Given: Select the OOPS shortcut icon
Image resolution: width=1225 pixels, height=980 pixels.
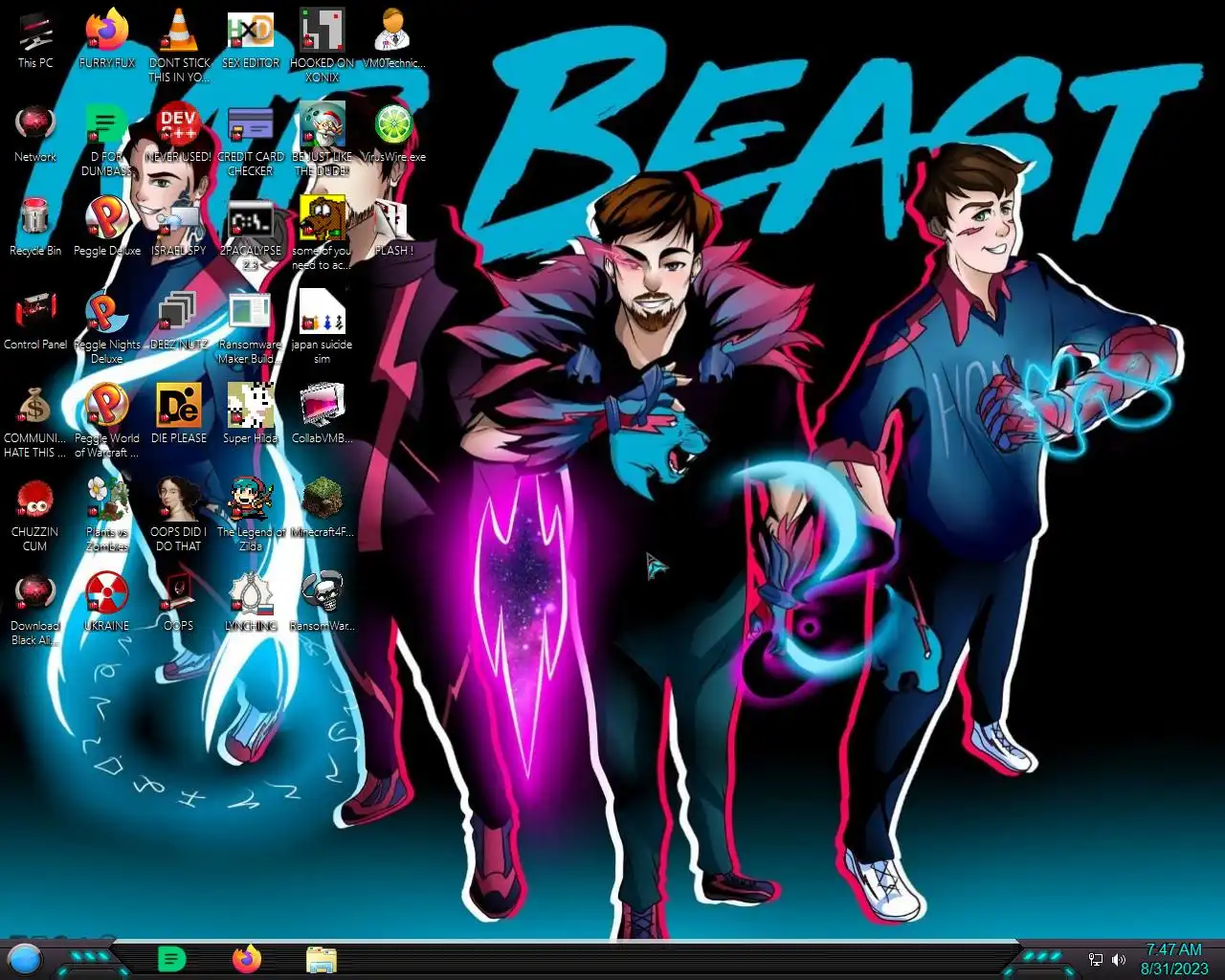Looking at the screenshot, I should click(179, 603).
